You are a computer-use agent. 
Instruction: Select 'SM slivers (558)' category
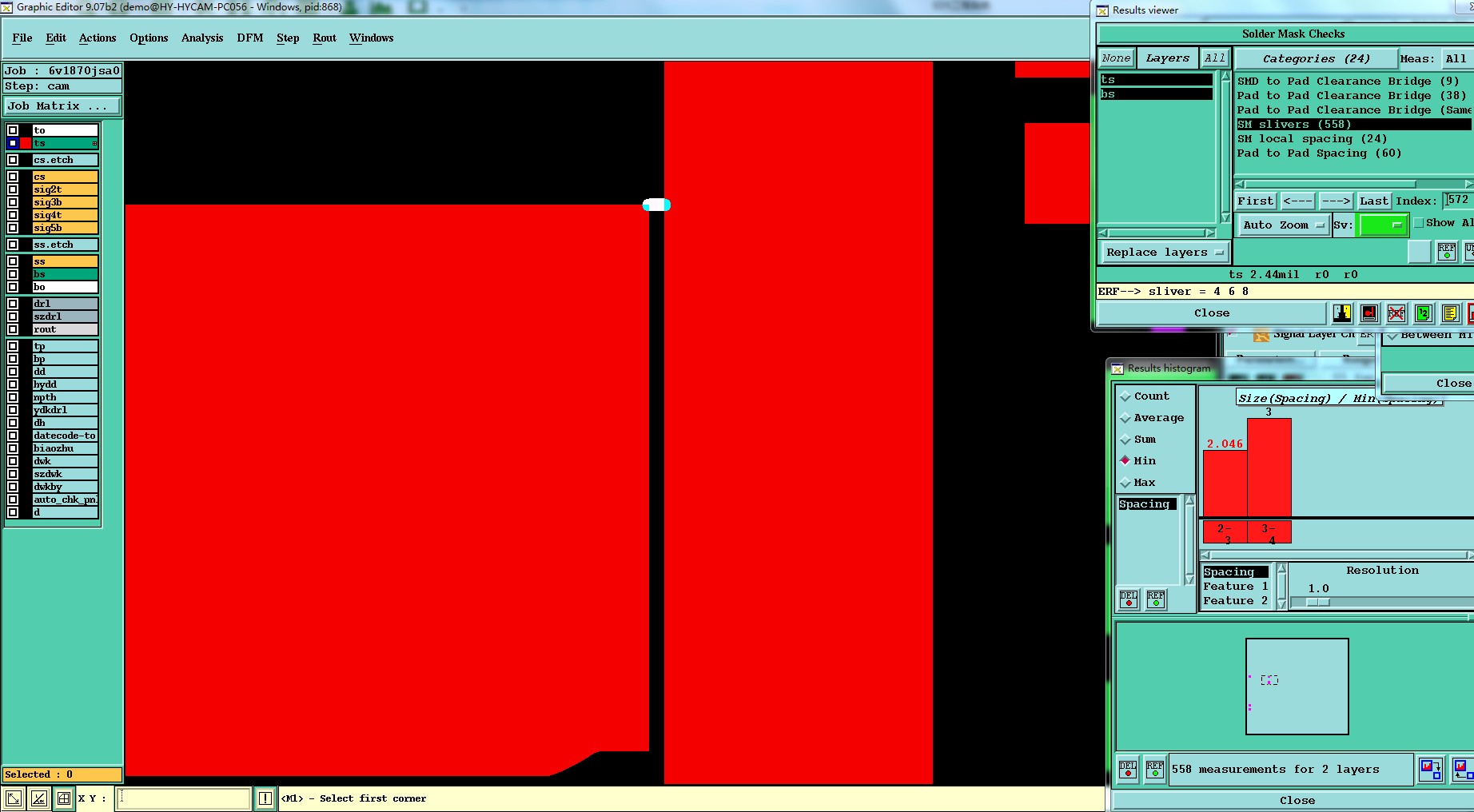click(1353, 125)
